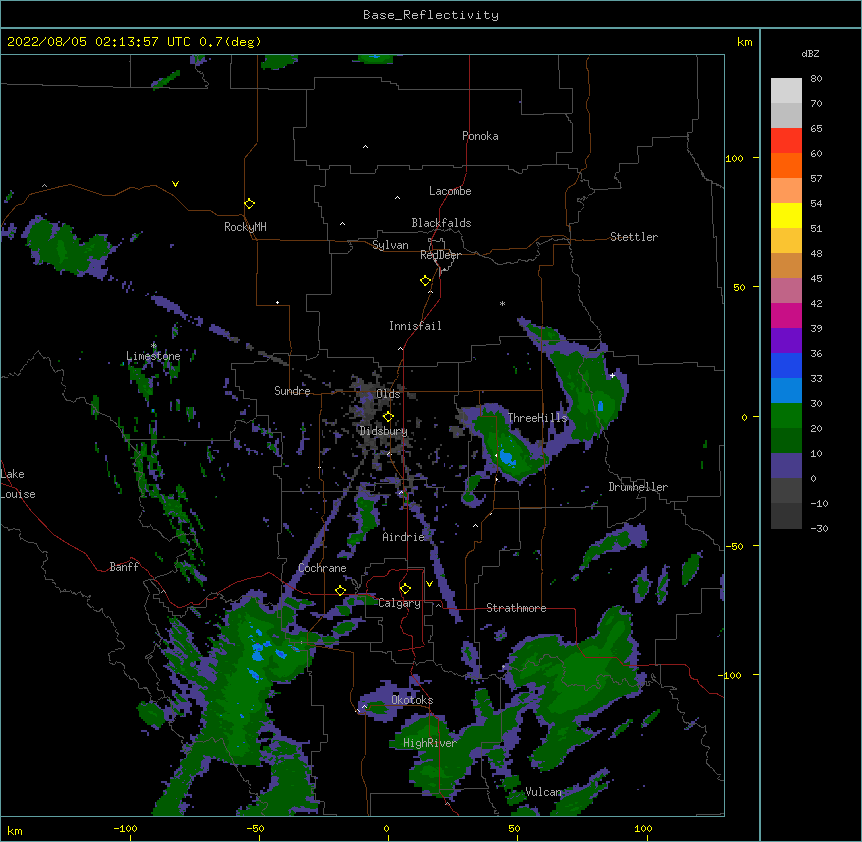The height and width of the screenshot is (842, 862).
Task: Click the Drumheller label
Action: pyautogui.click(x=638, y=487)
